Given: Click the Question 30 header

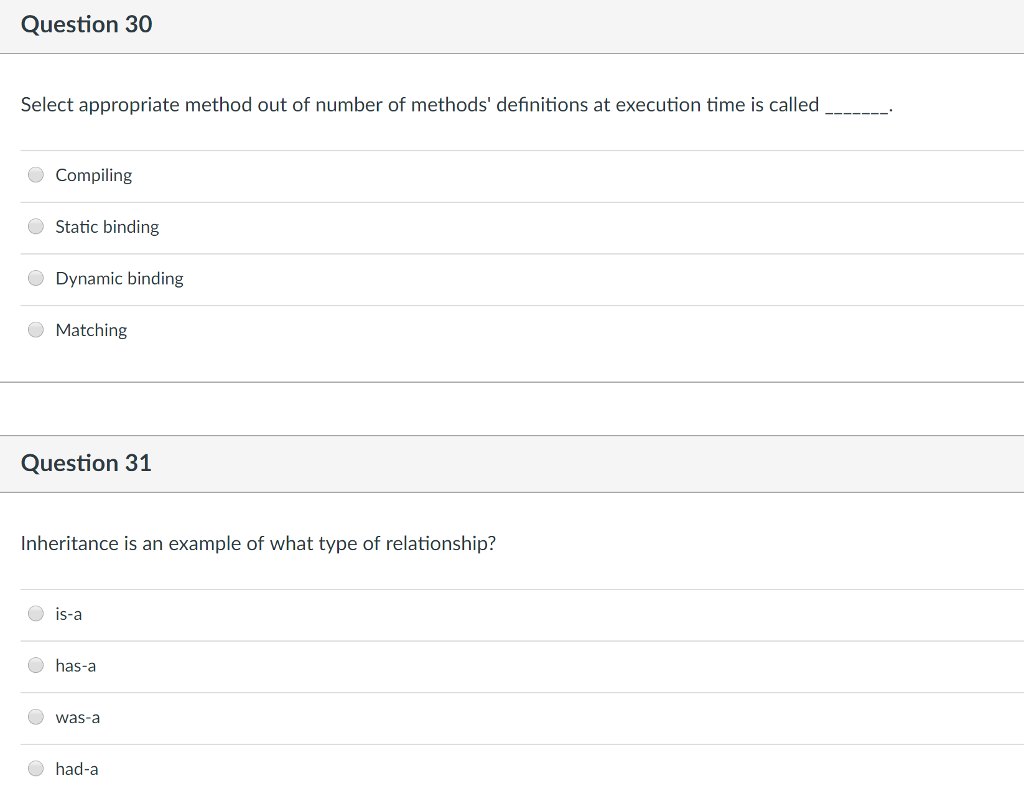Looking at the screenshot, I should click(x=86, y=24).
